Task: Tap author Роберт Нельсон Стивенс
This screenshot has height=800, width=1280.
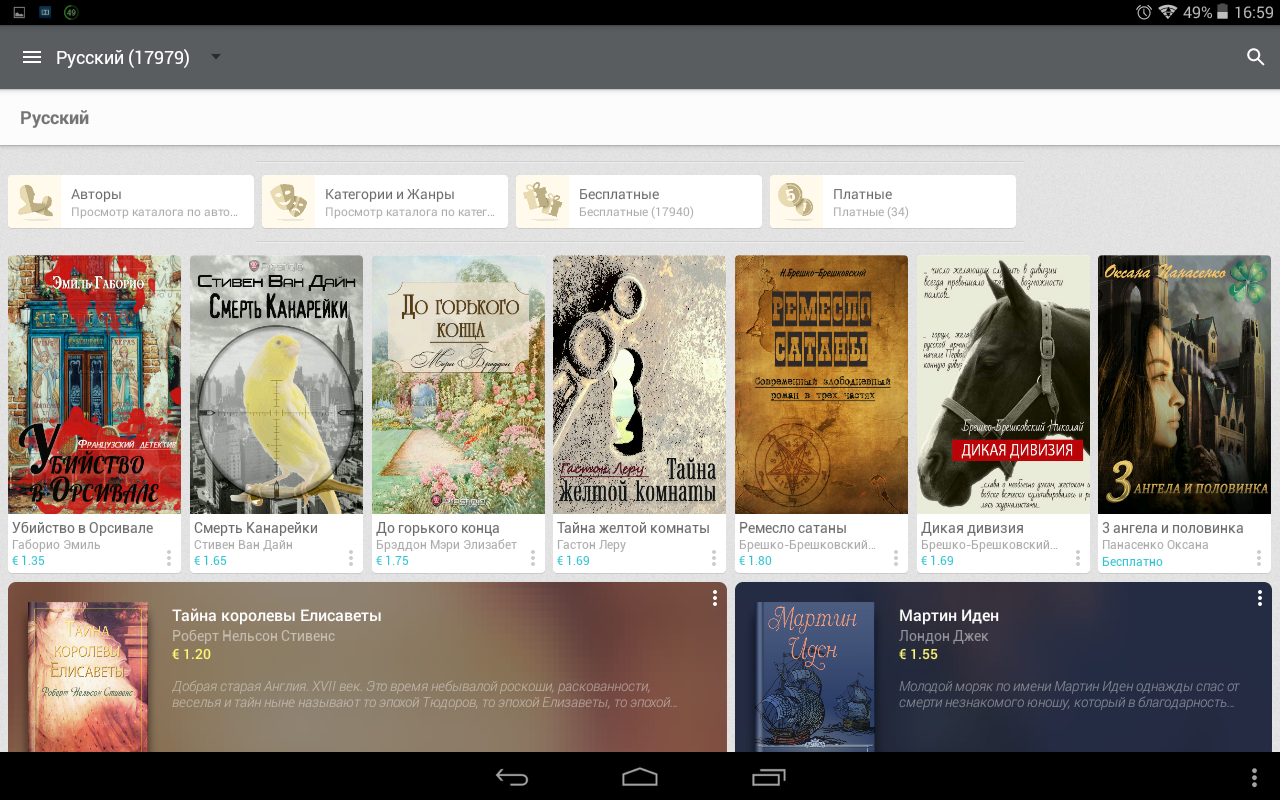Action: (x=253, y=636)
